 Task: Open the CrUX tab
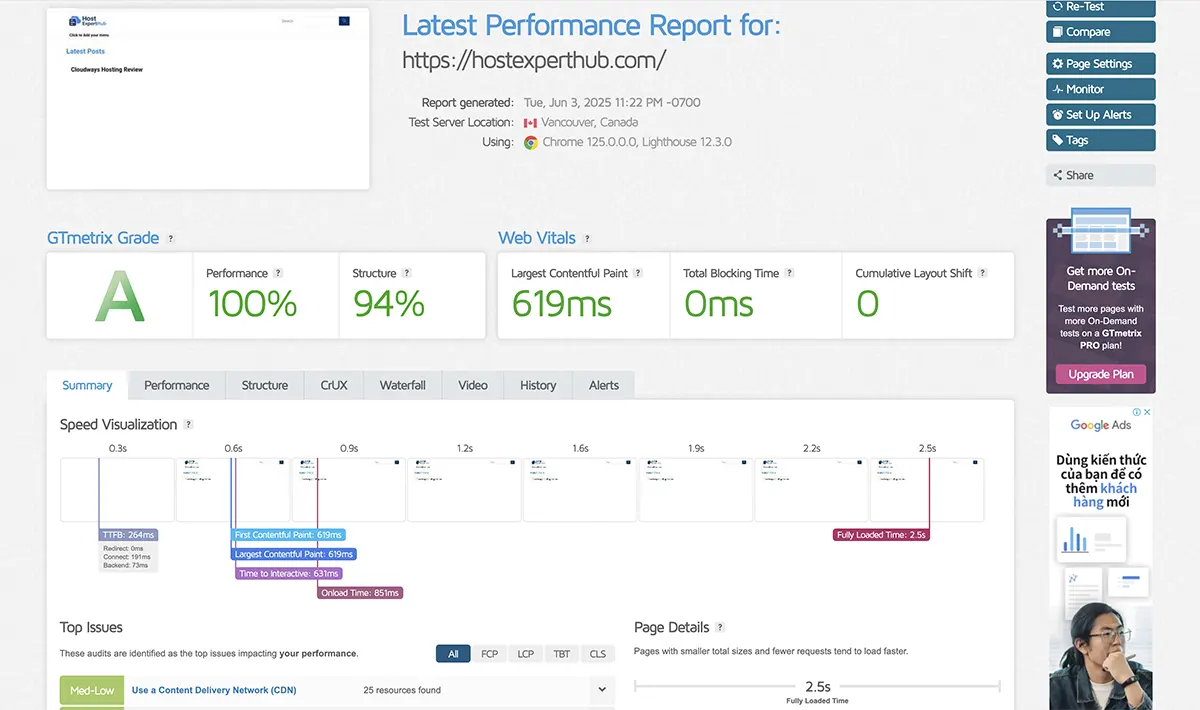click(x=334, y=385)
